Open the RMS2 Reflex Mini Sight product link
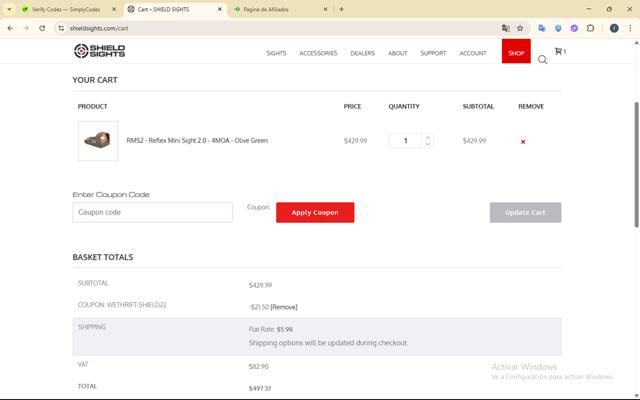The image size is (640, 400). click(197, 140)
